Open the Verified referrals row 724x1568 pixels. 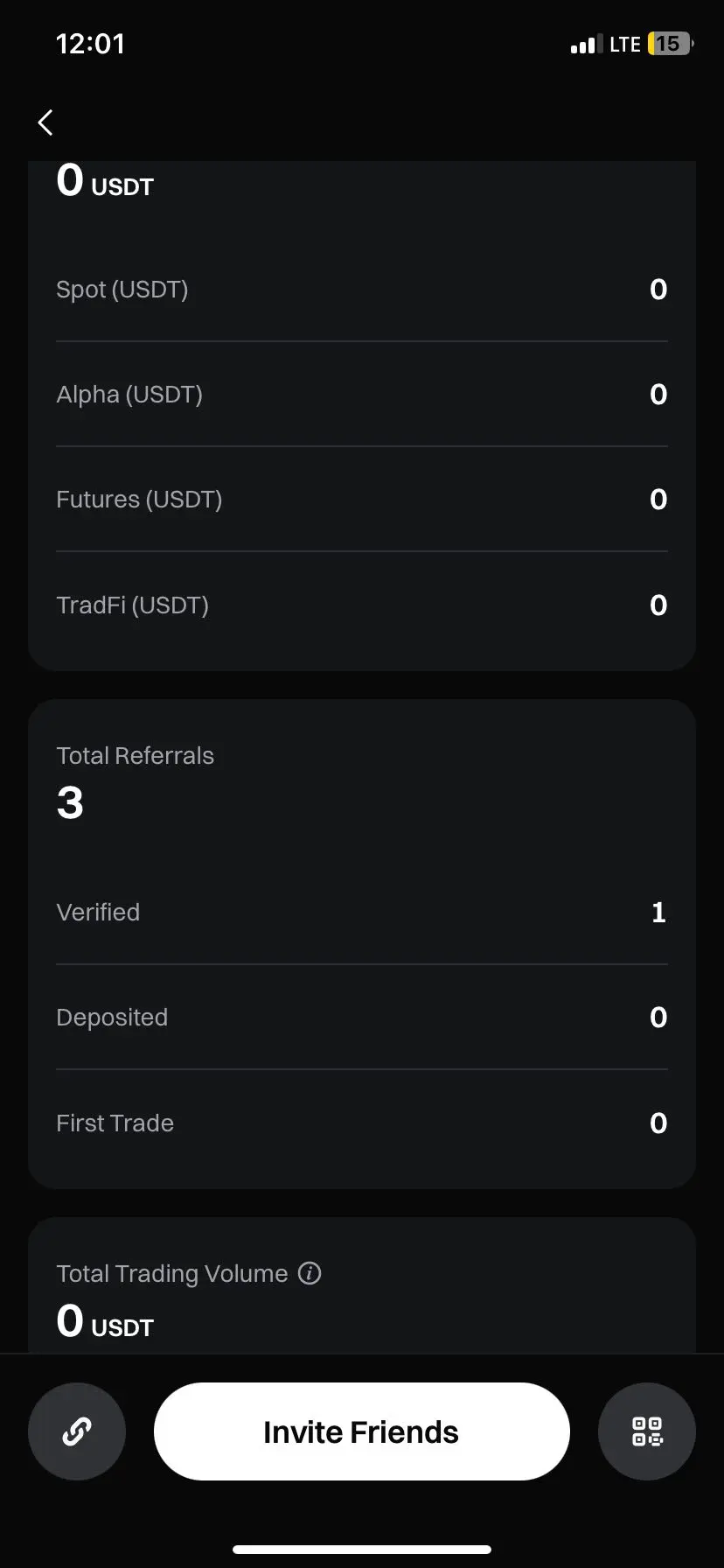(362, 913)
